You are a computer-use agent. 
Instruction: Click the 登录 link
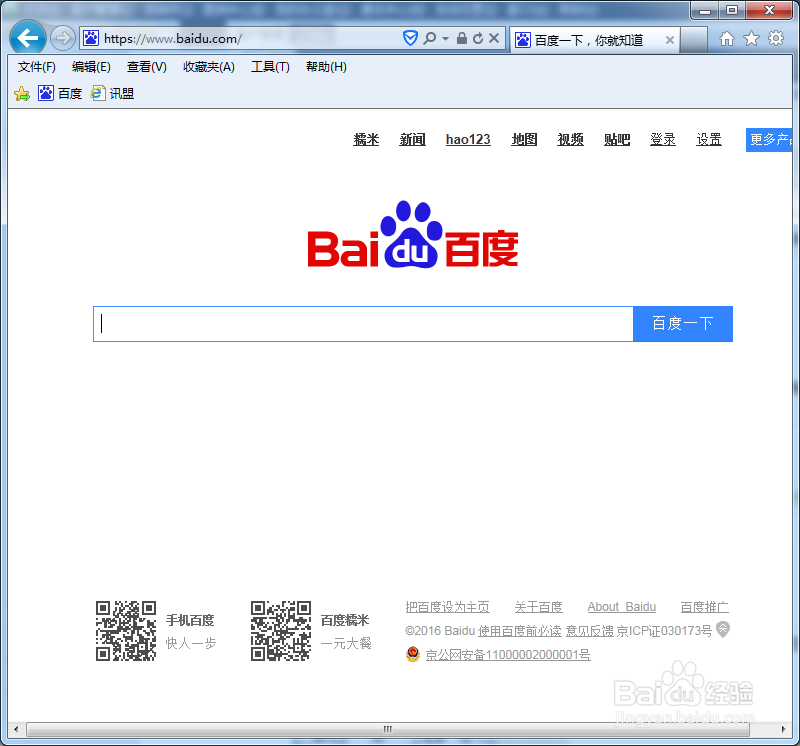tap(663, 139)
